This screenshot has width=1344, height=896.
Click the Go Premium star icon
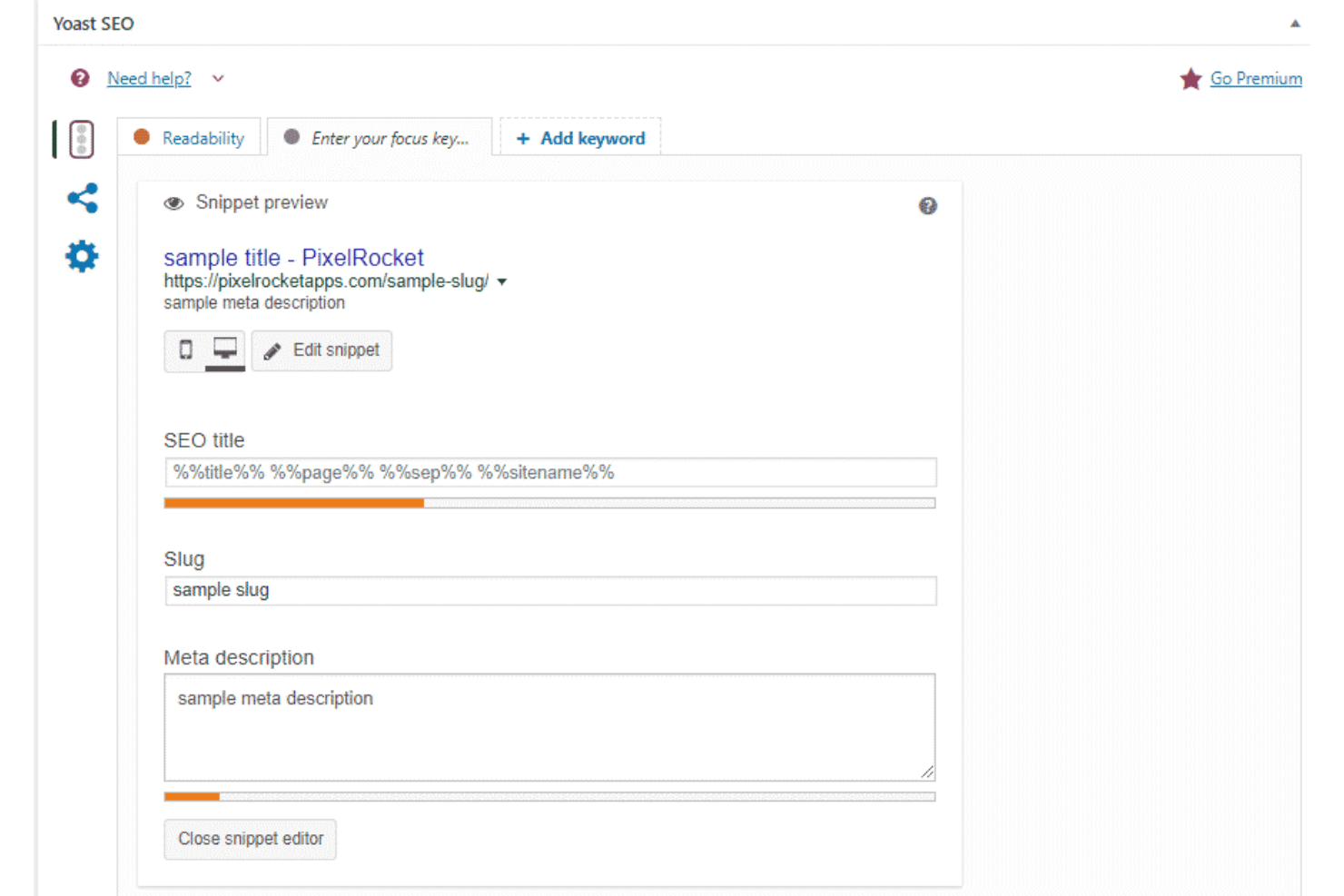[x=1191, y=79]
